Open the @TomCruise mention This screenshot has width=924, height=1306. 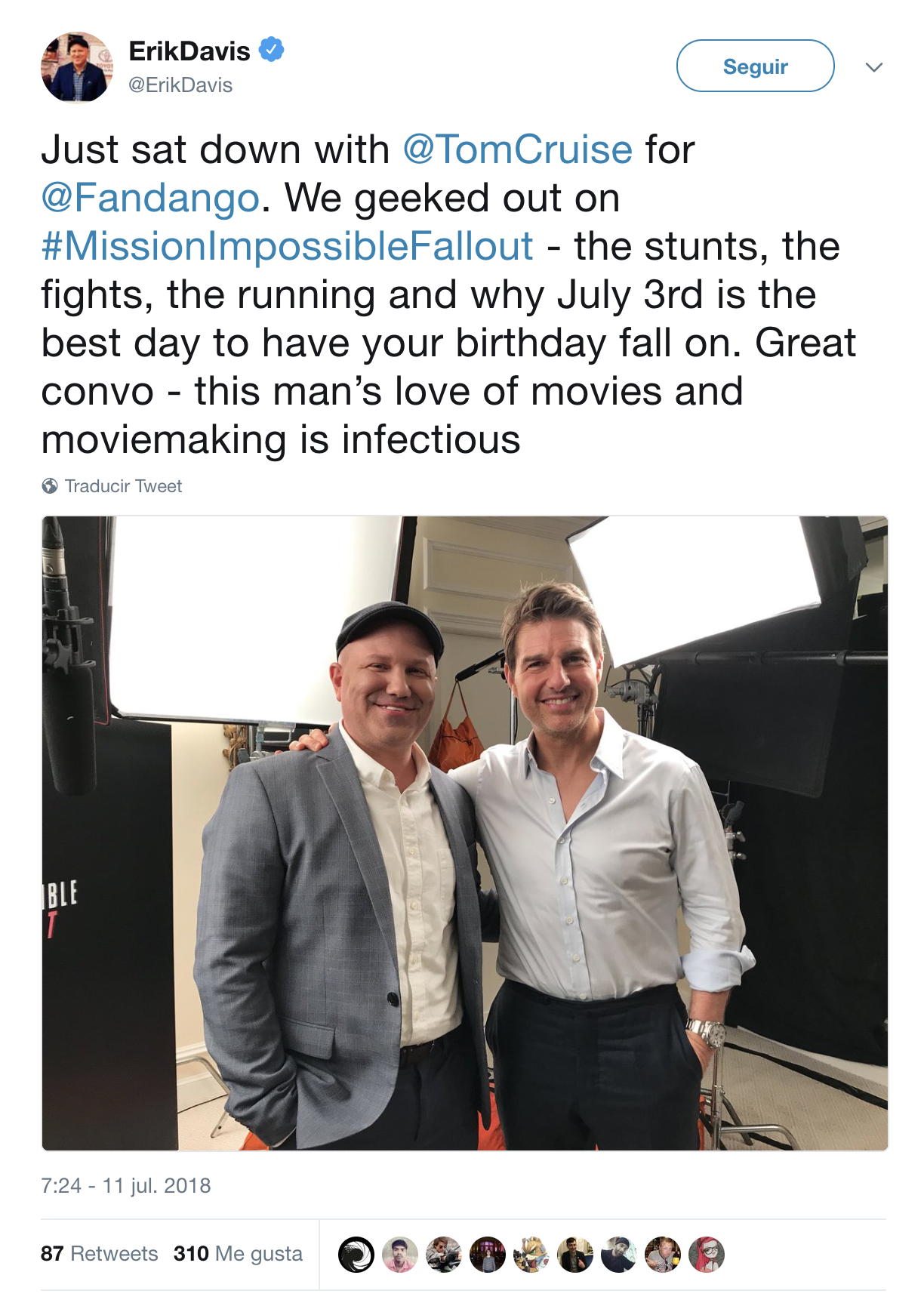[x=517, y=149]
